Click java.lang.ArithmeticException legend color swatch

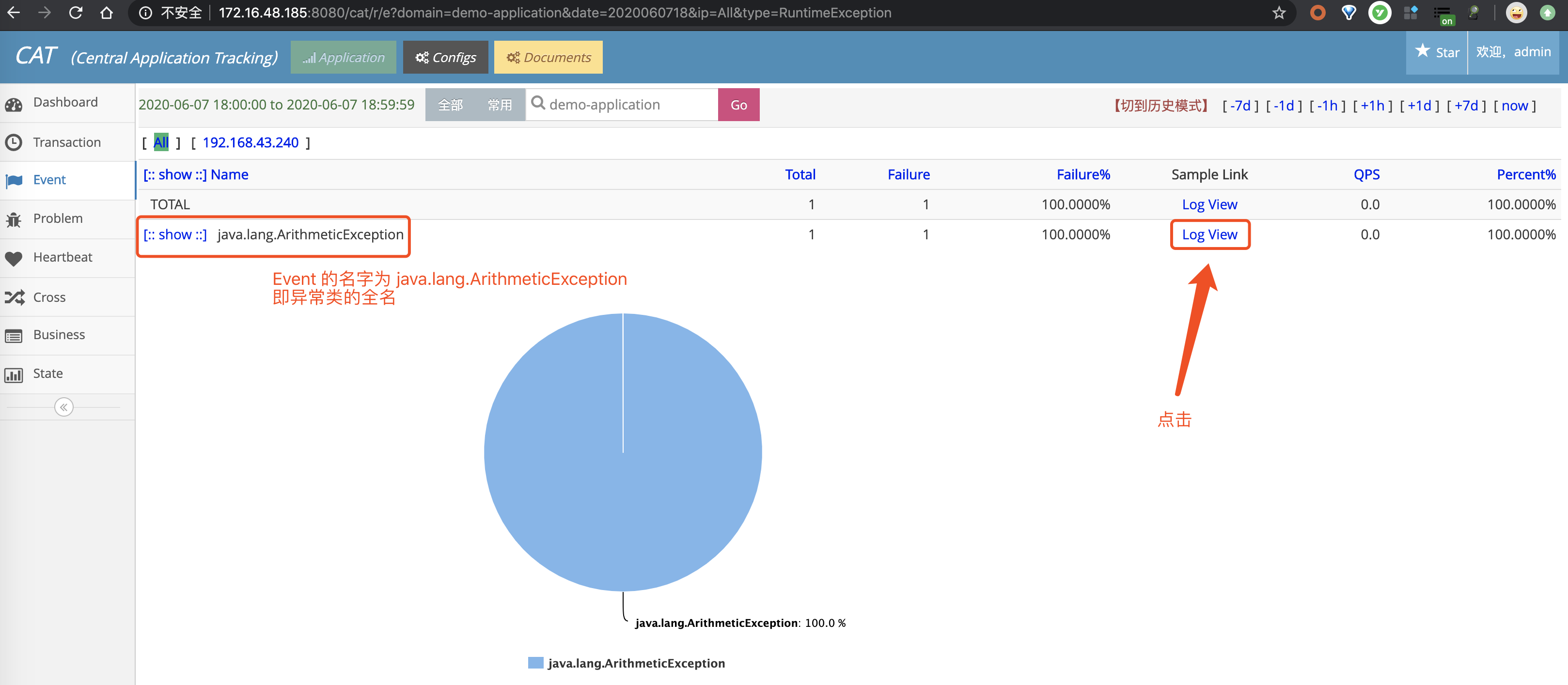535,663
